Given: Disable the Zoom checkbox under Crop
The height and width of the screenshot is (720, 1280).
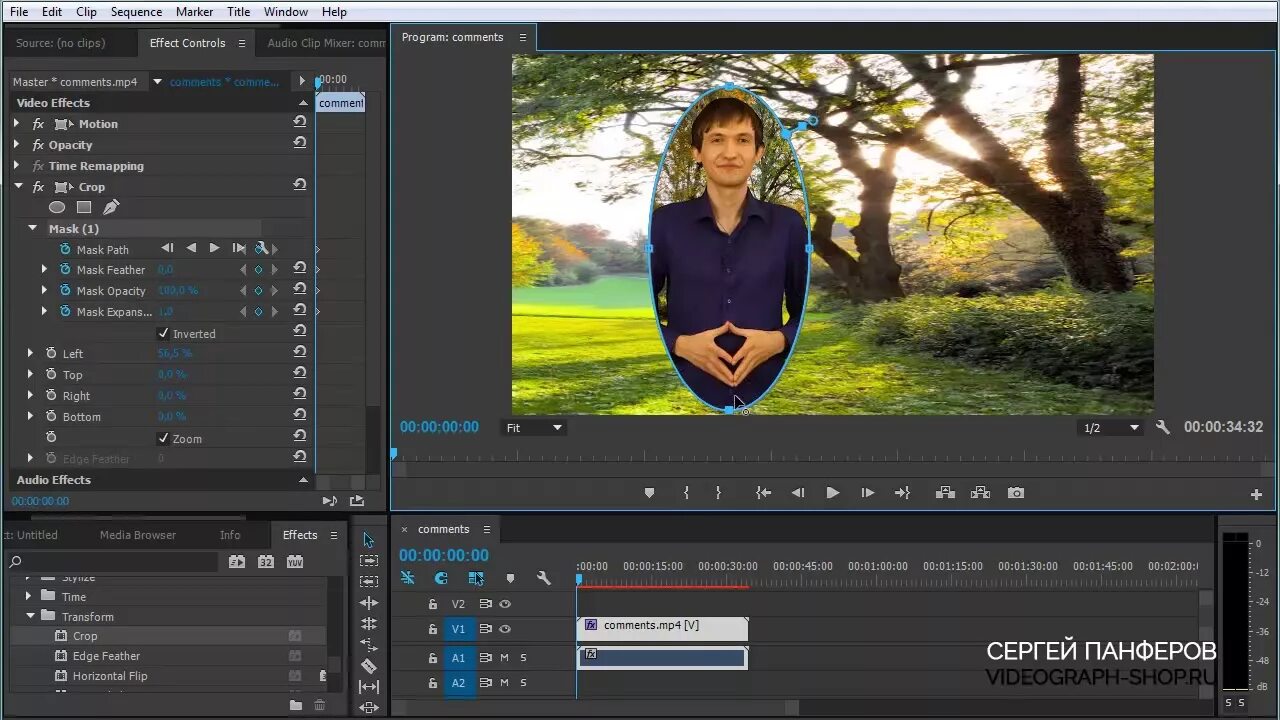Looking at the screenshot, I should [164, 438].
